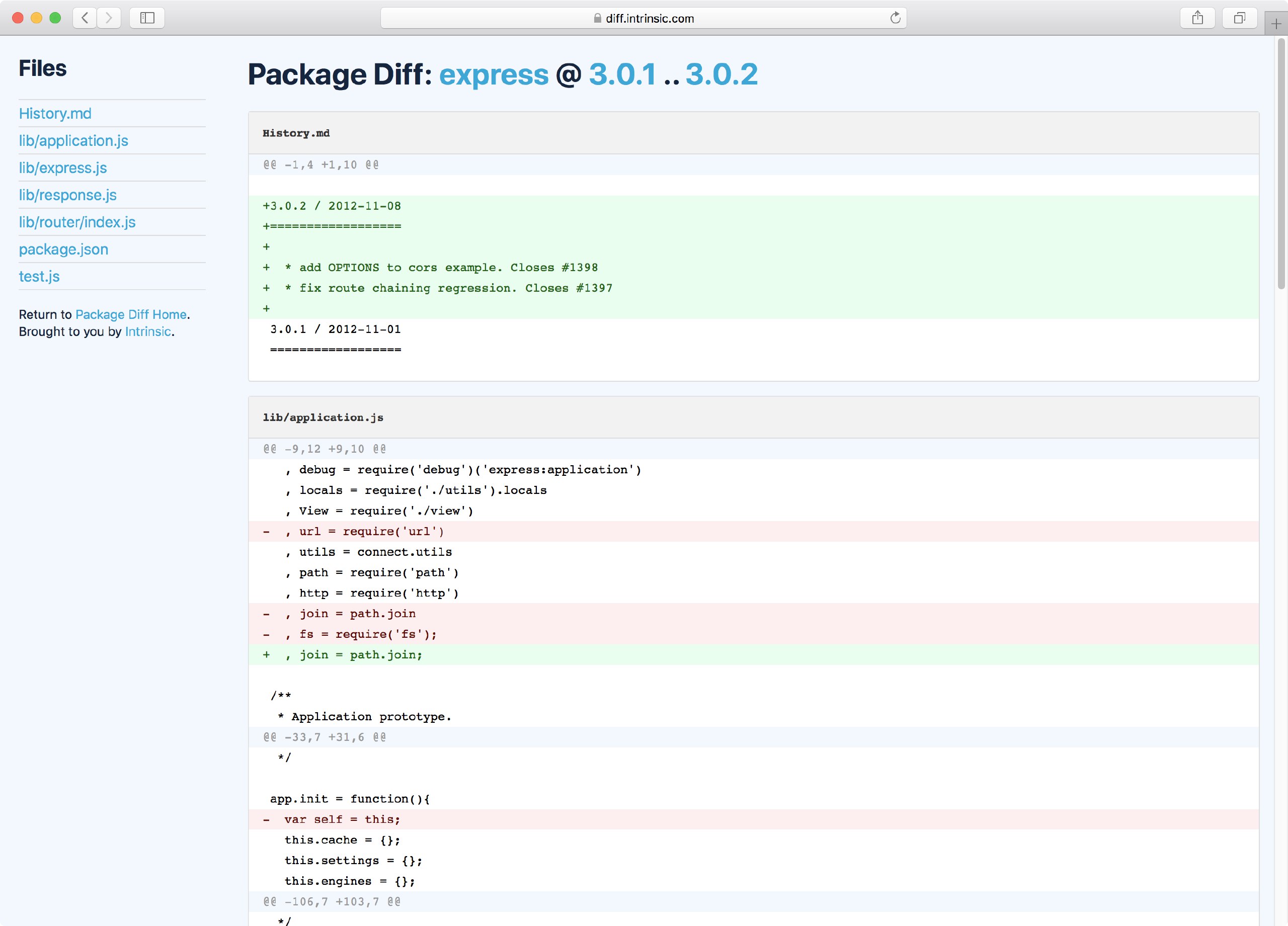Click the 'Files' sidebar heading
This screenshot has width=1288, height=926.
tap(43, 69)
